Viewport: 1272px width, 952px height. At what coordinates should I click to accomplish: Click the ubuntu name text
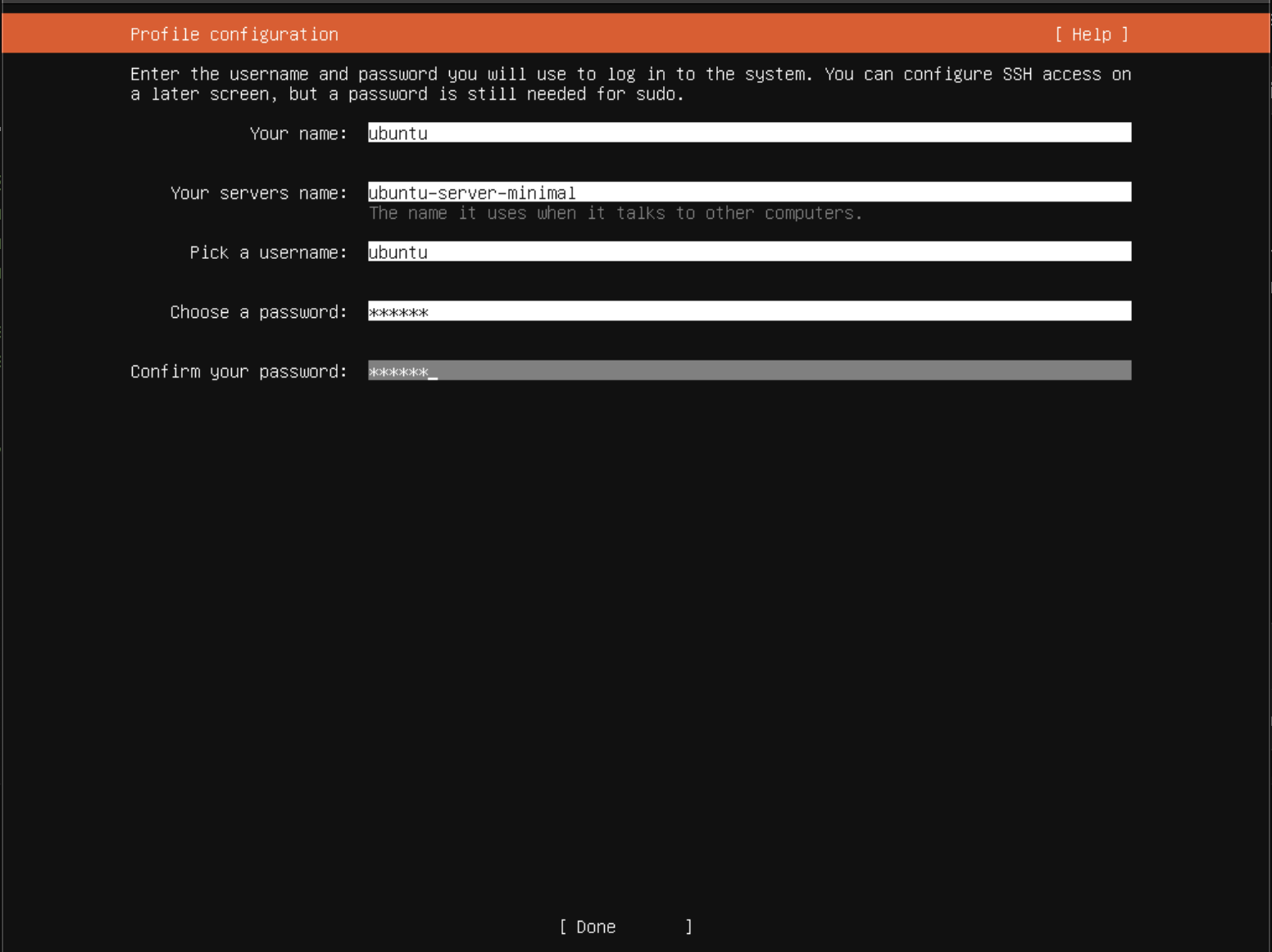click(397, 133)
